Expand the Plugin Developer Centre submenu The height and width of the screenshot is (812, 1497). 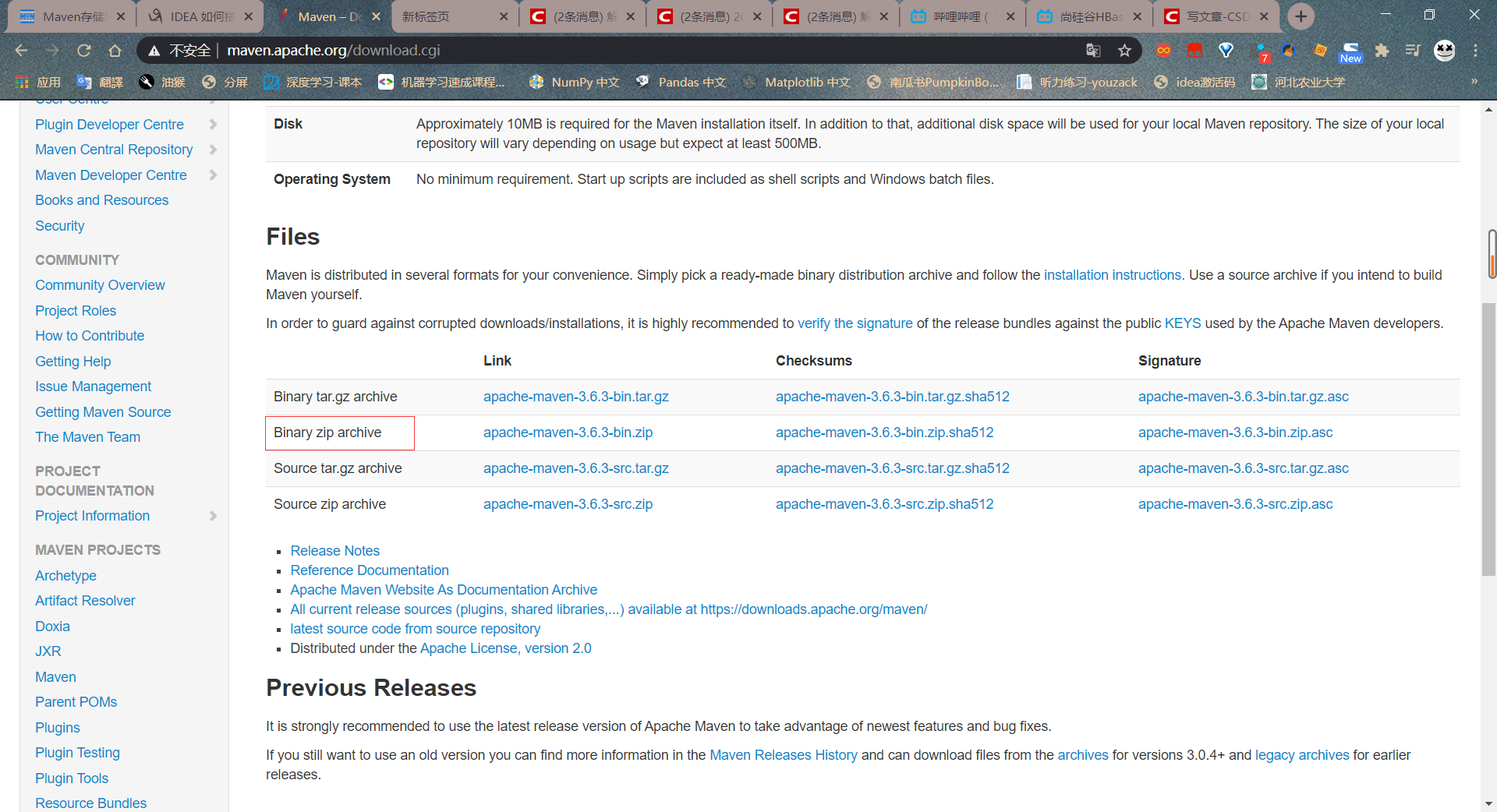[x=213, y=125]
